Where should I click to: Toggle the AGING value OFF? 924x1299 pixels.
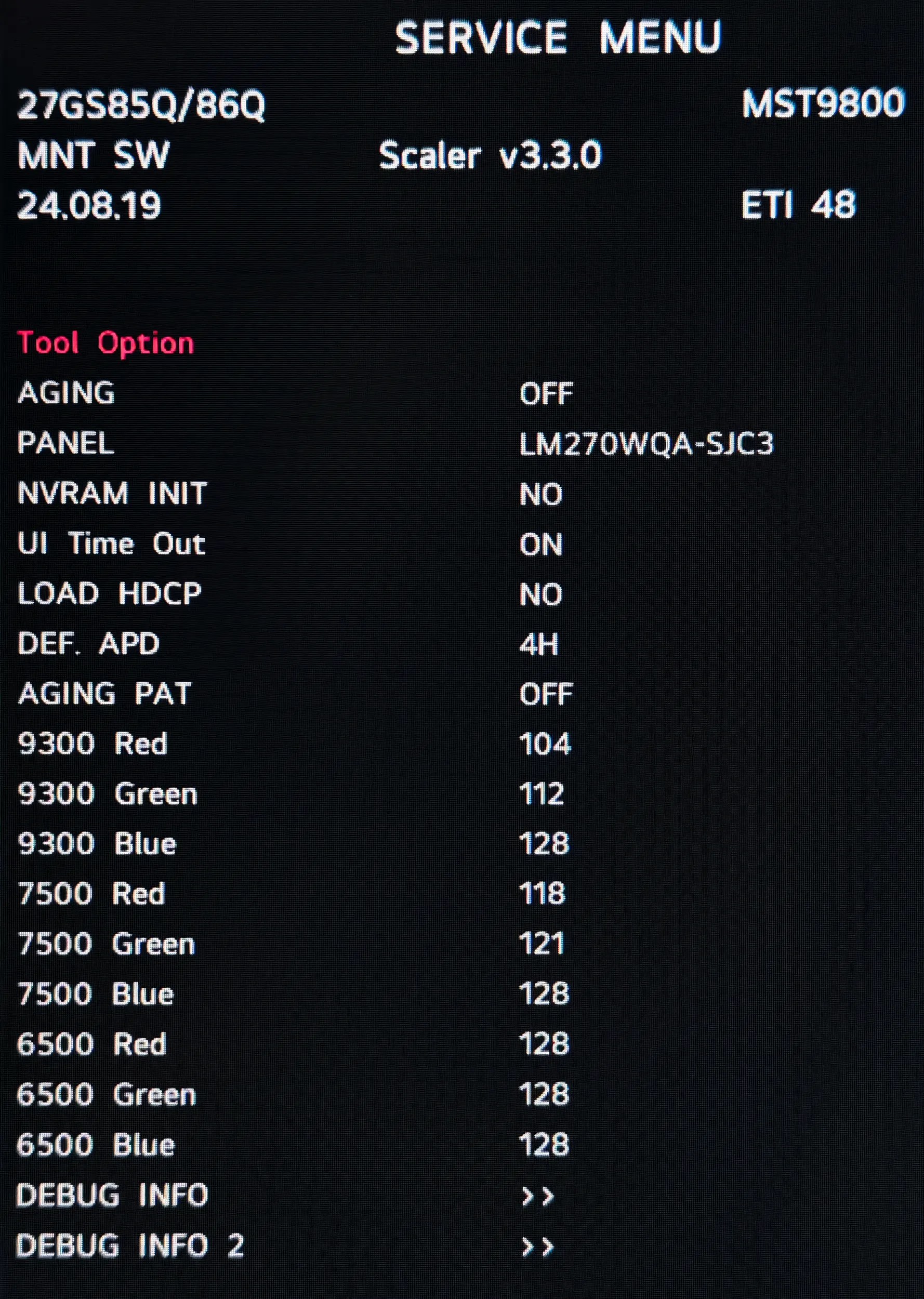546,393
